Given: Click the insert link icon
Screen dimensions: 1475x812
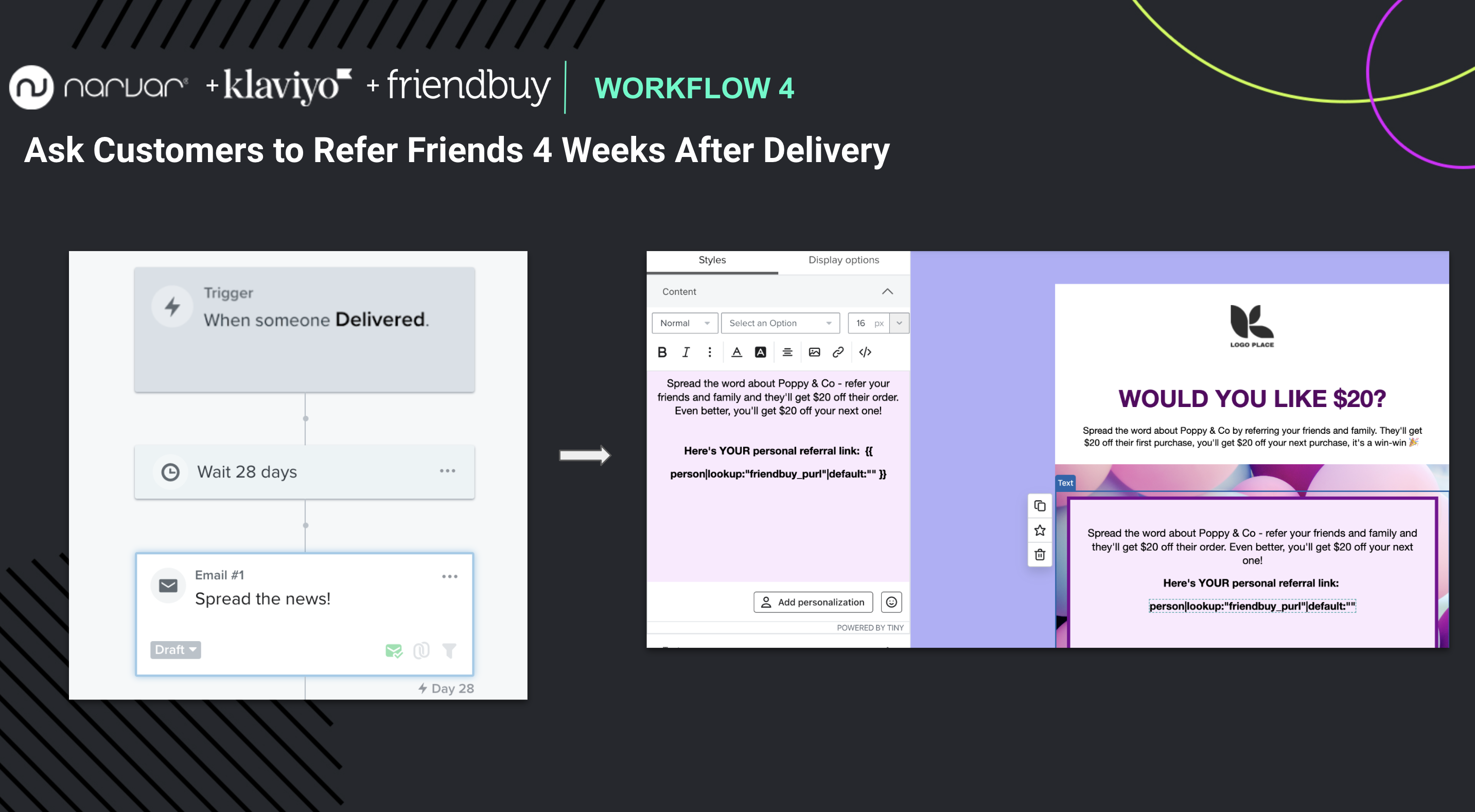Looking at the screenshot, I should pyautogui.click(x=839, y=351).
